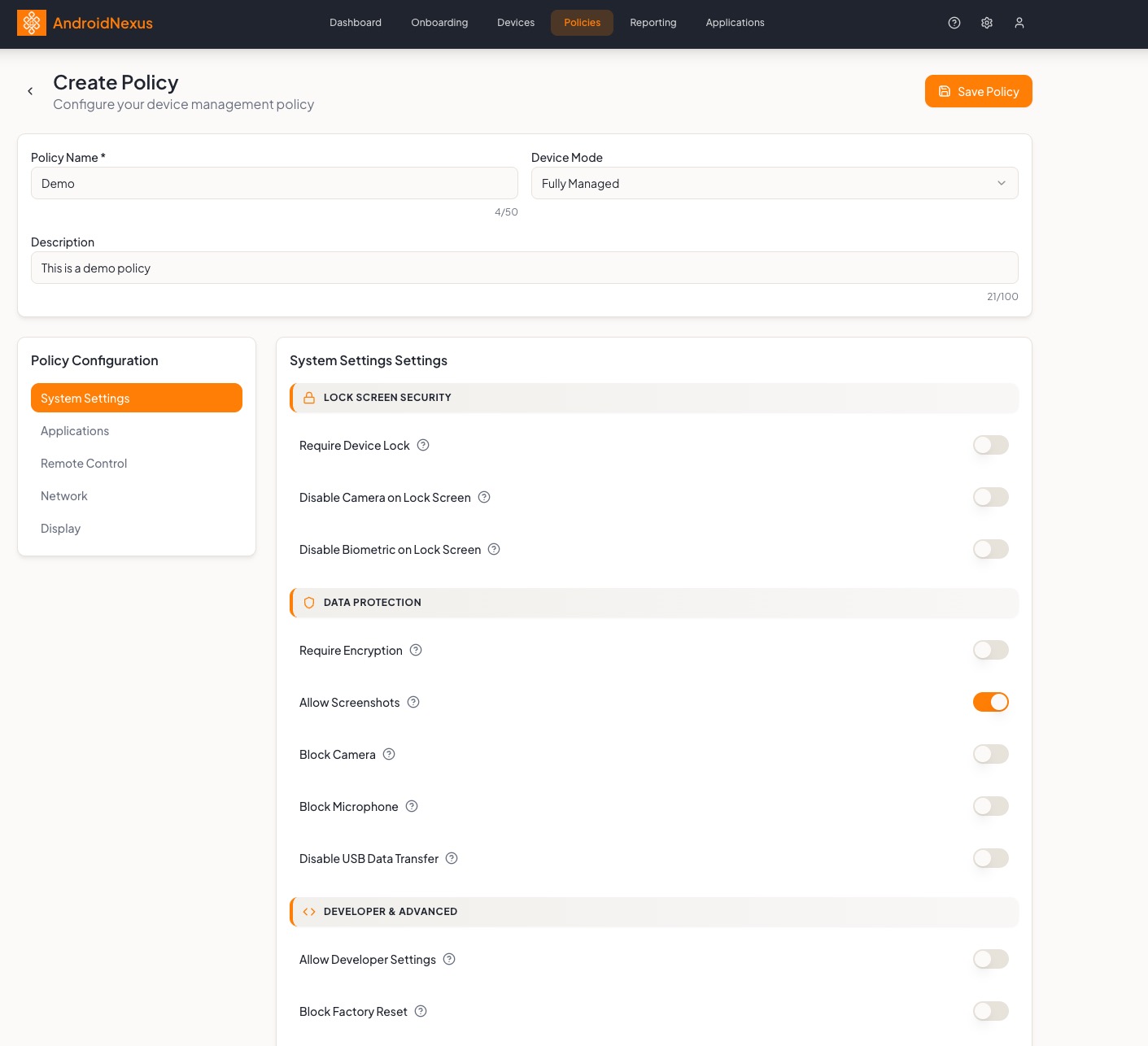Select Applications in Policy Configuration sidebar
This screenshot has height=1046, width=1148.
(137, 430)
